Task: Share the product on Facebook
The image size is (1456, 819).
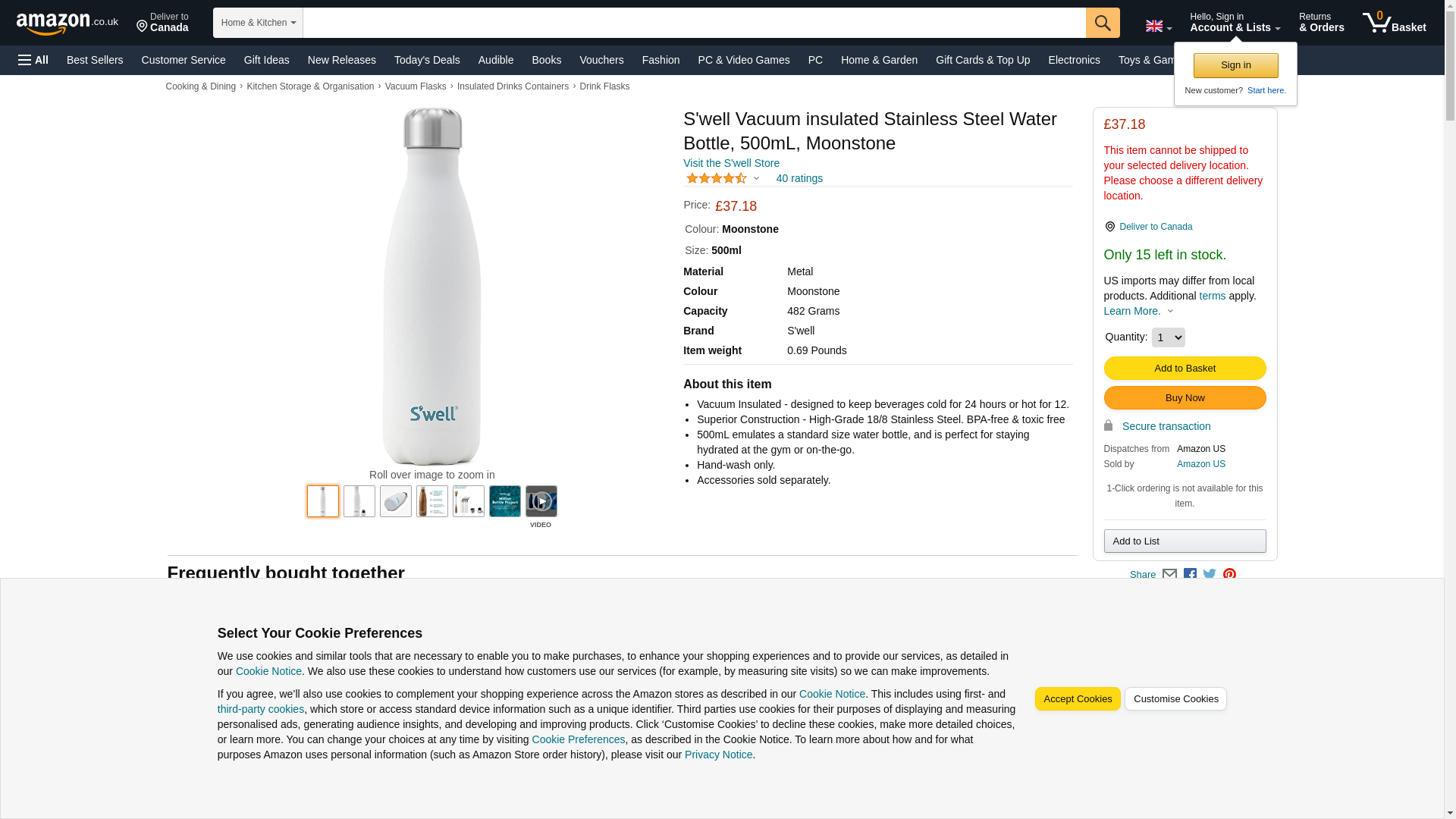Action: pos(1190,575)
